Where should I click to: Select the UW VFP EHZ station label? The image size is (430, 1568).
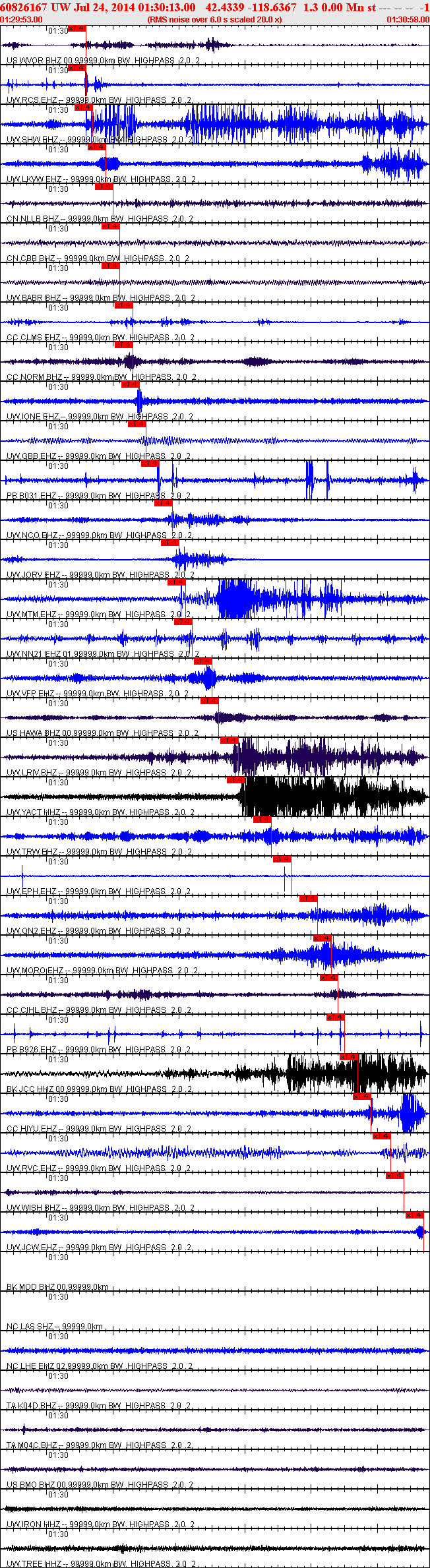[x=97, y=694]
